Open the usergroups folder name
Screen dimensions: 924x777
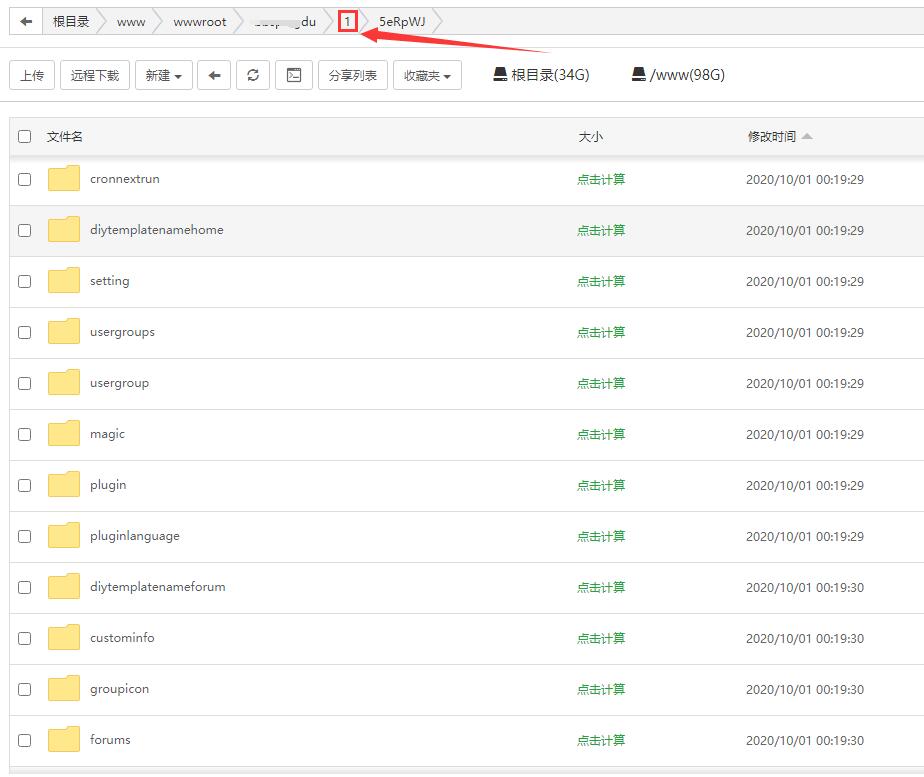point(122,332)
